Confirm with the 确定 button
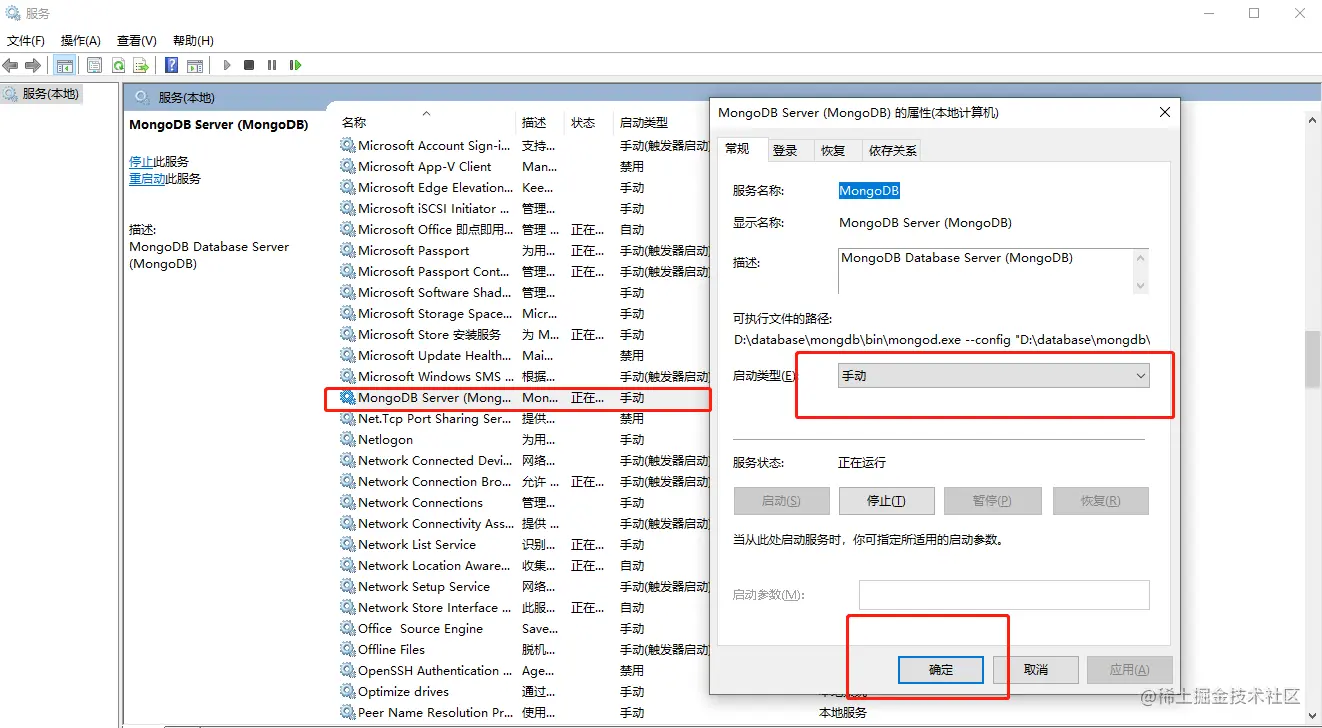 941,670
